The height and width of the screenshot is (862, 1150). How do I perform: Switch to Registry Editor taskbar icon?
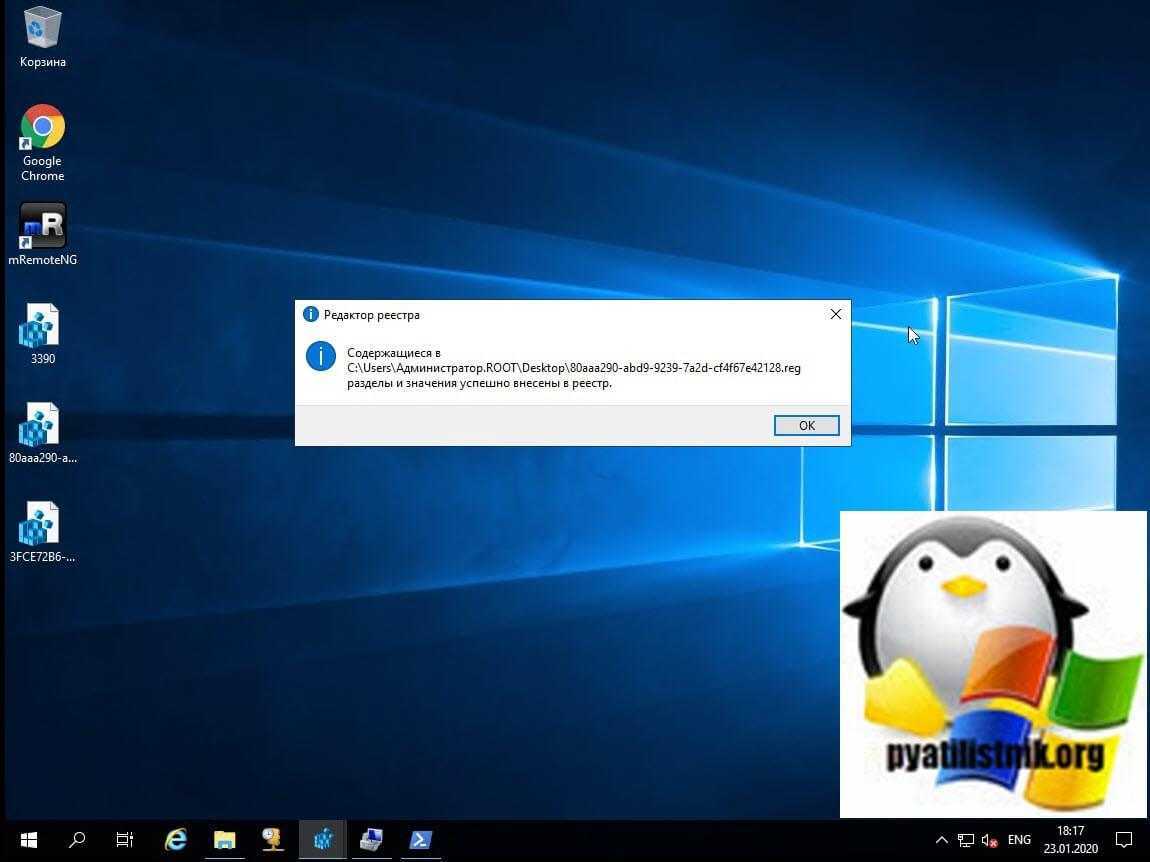[x=323, y=840]
